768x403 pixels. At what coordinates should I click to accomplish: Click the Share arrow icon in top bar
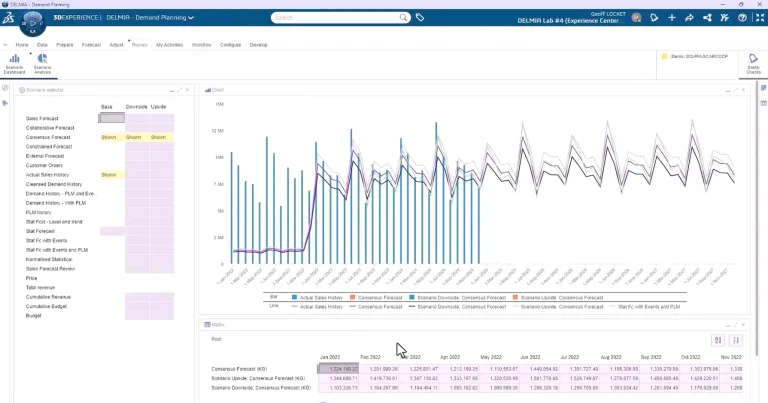pyautogui.click(x=689, y=18)
